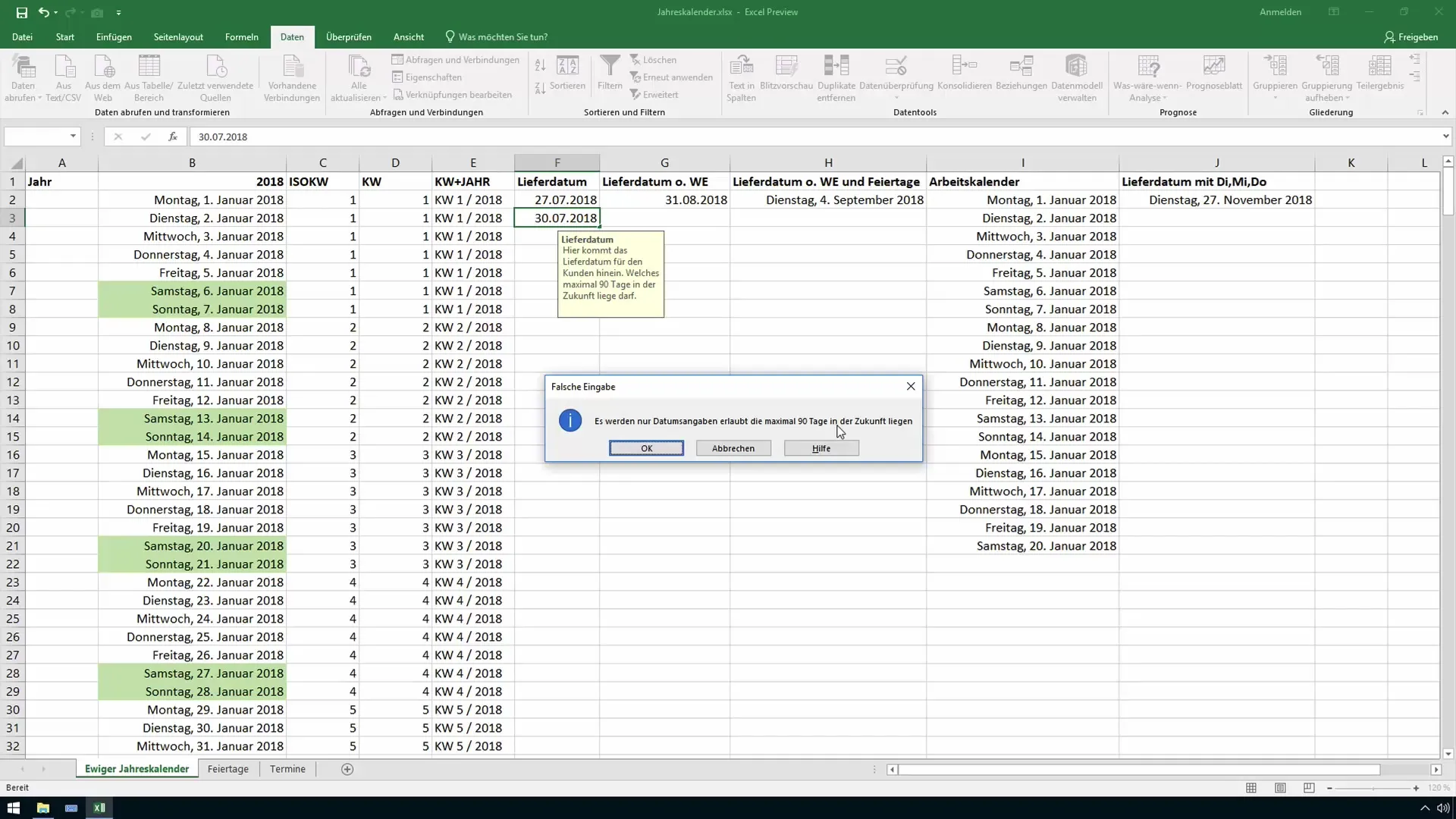Close the Falsche Eingabe dialog
The width and height of the screenshot is (1456, 819).
911,387
